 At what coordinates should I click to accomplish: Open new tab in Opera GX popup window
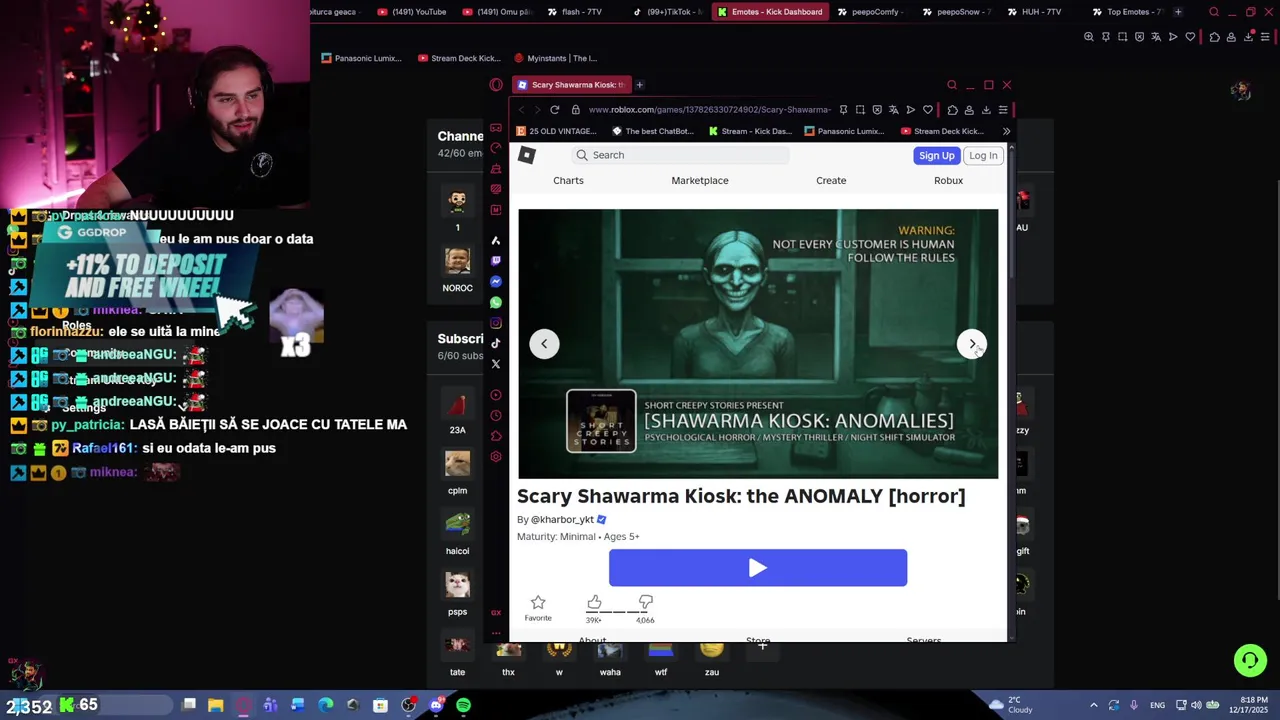pyautogui.click(x=640, y=85)
